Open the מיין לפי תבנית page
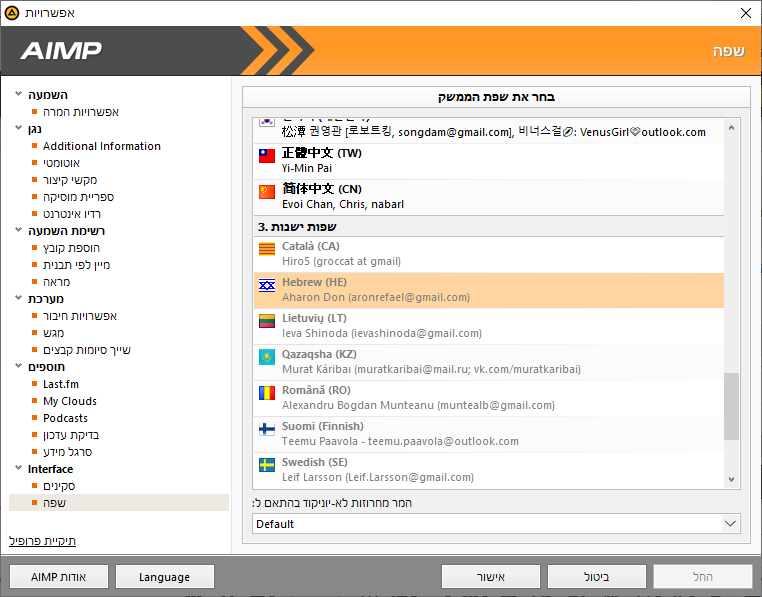The width and height of the screenshot is (762, 597). [x=76, y=265]
